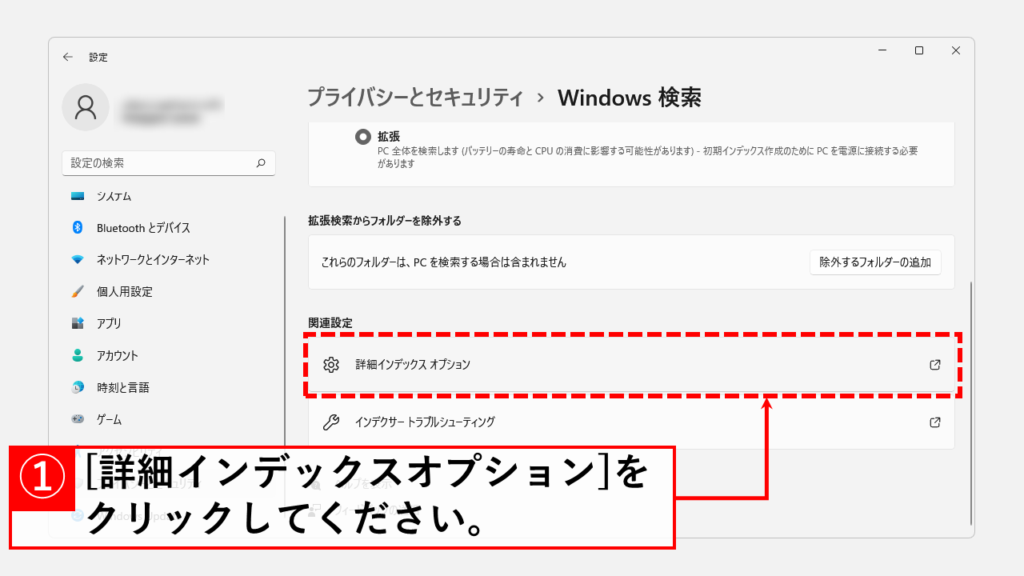
Task: Click the アプリ icon in sidebar
Action: coord(78,323)
